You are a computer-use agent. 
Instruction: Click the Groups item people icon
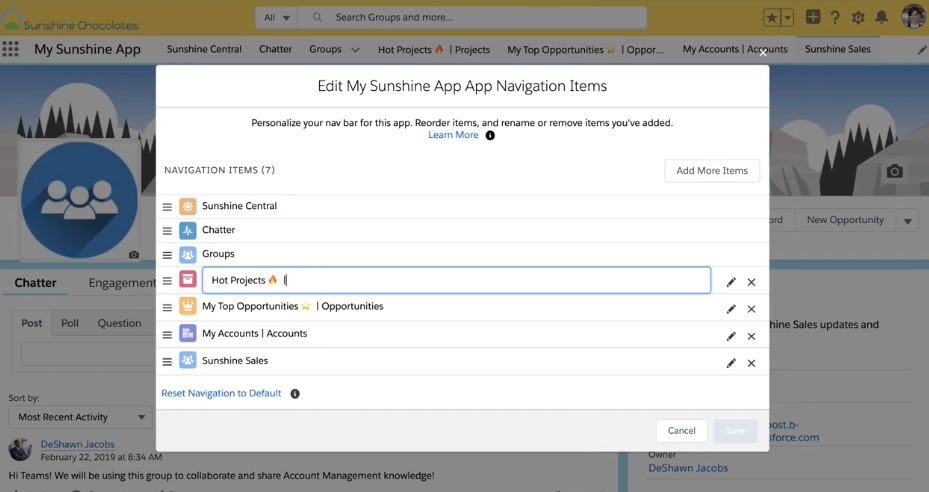[188, 255]
